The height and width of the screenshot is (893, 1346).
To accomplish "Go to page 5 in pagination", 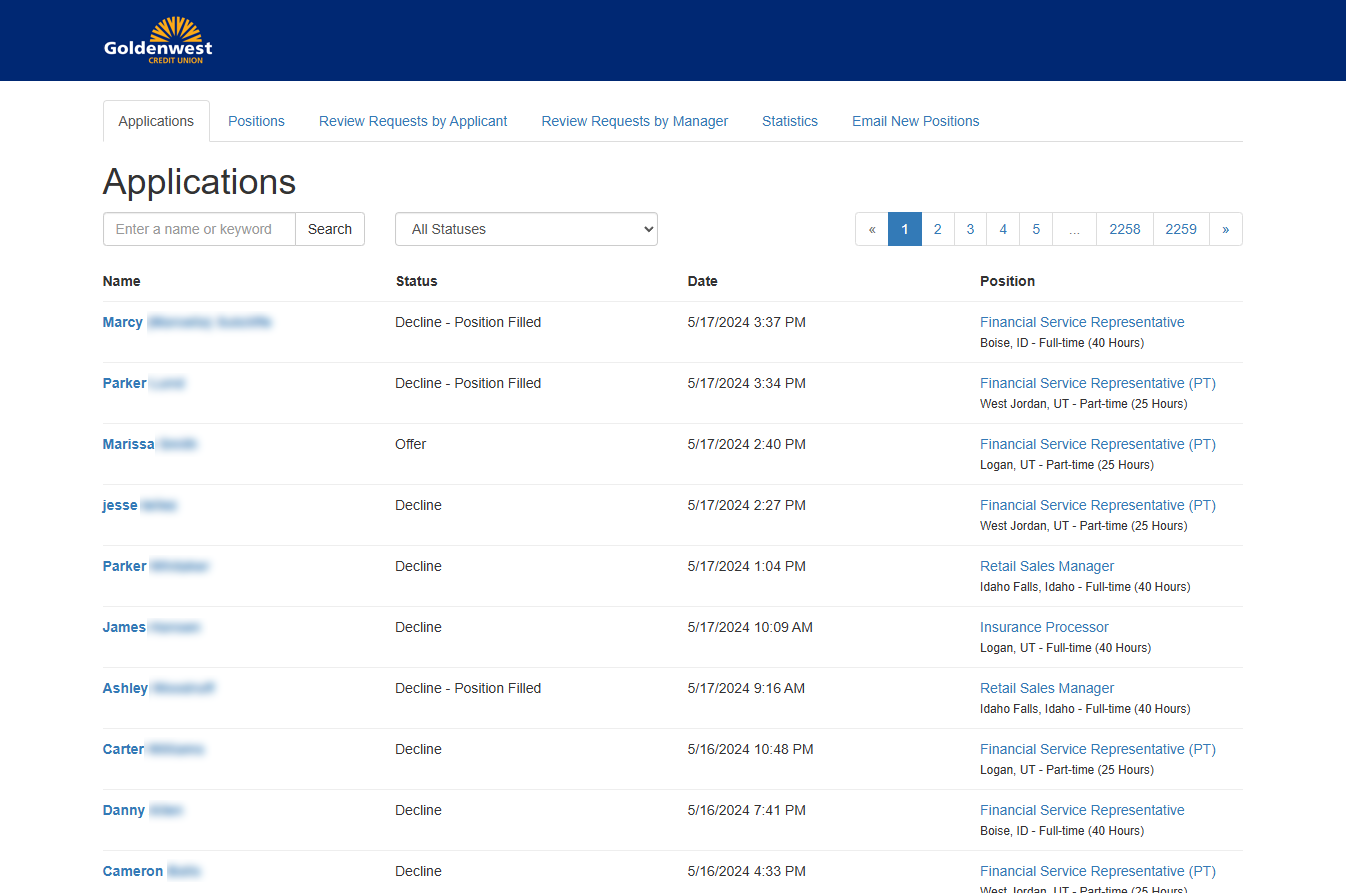I will [x=1036, y=229].
